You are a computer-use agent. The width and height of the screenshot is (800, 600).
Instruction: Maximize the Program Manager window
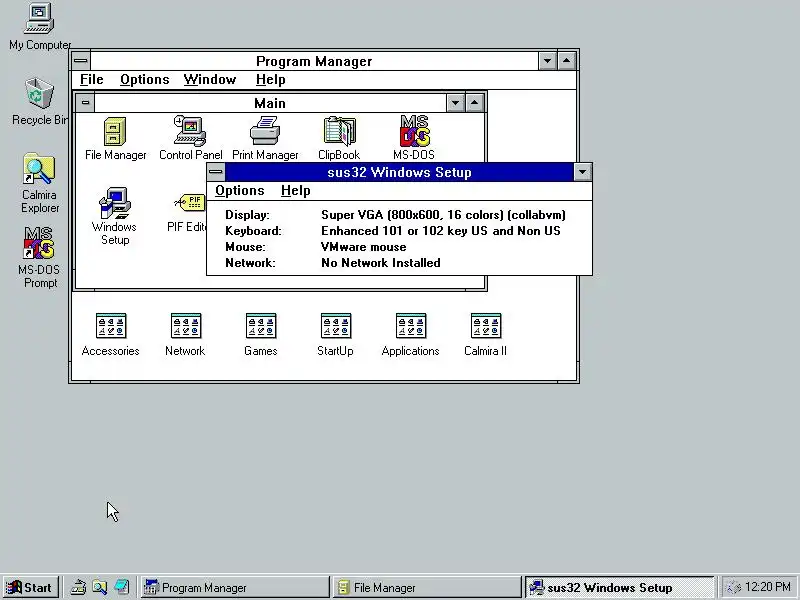click(x=566, y=61)
